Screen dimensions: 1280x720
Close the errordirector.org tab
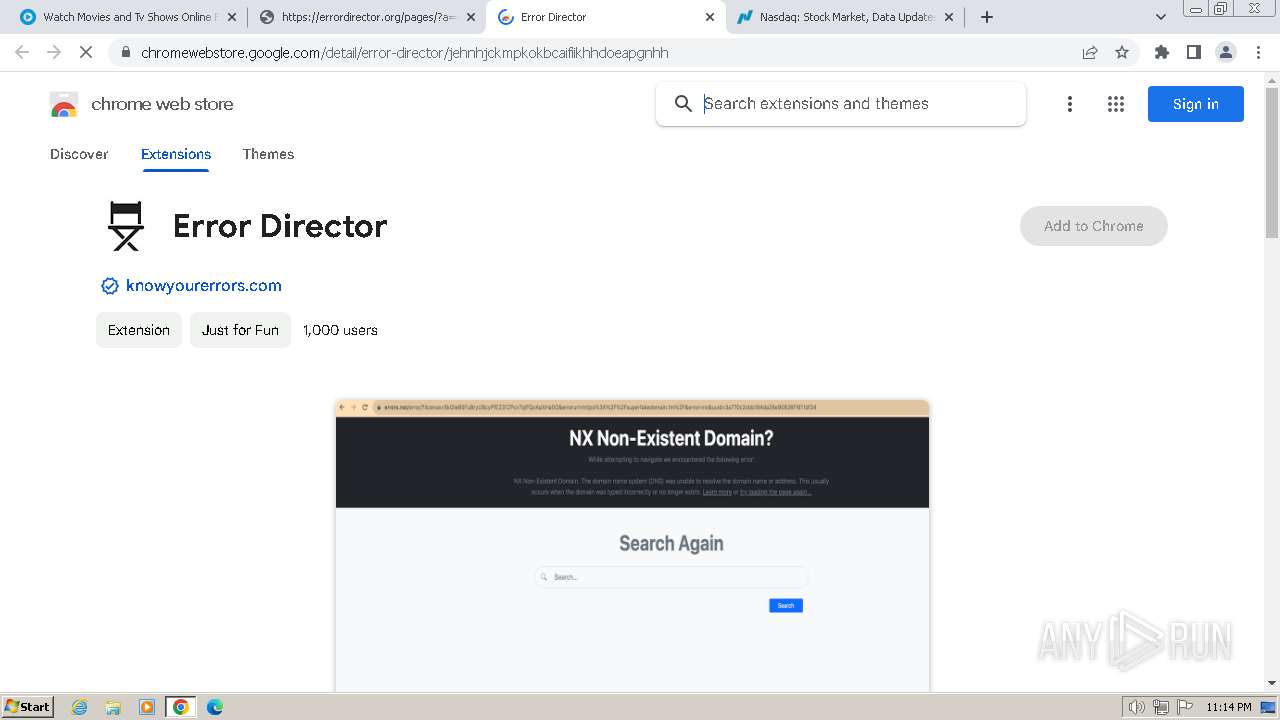click(471, 17)
